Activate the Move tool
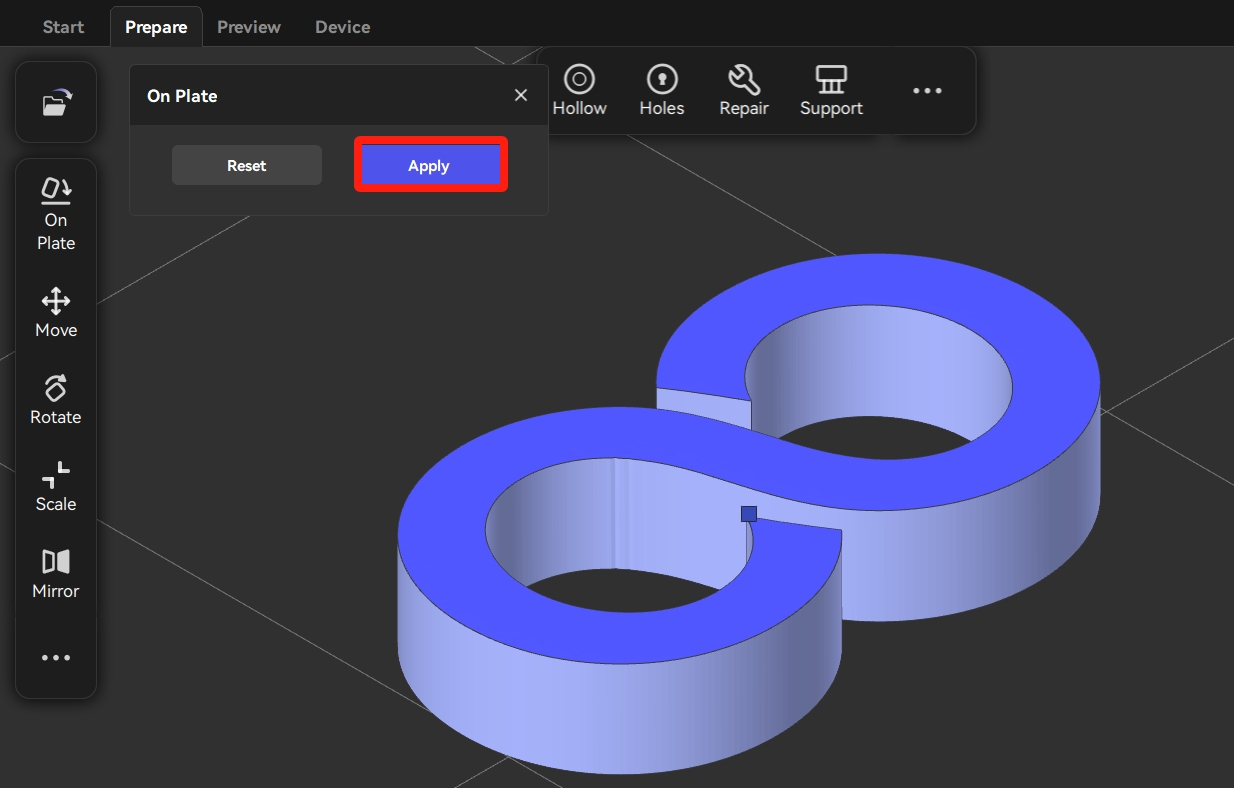Image resolution: width=1234 pixels, height=788 pixels. (x=56, y=313)
